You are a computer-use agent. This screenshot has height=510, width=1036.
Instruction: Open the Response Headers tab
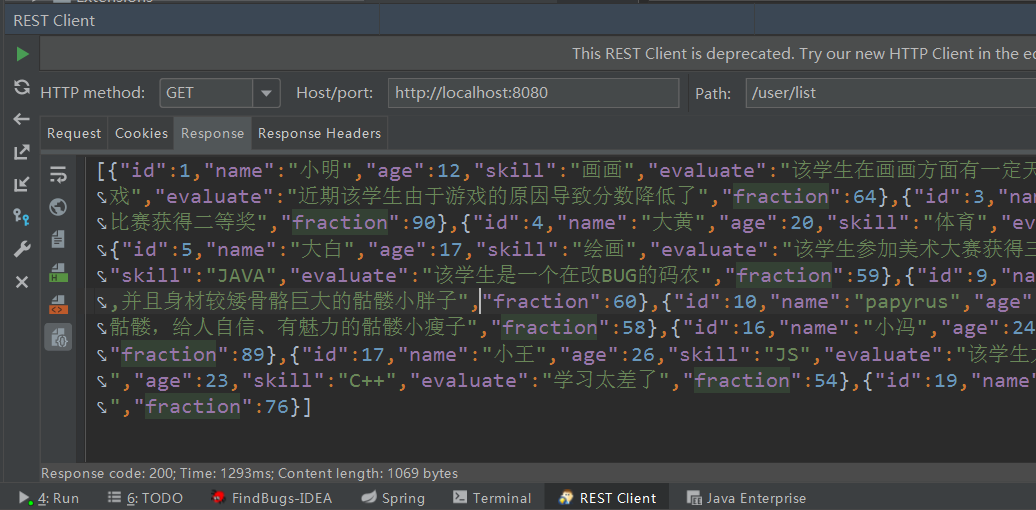click(319, 133)
